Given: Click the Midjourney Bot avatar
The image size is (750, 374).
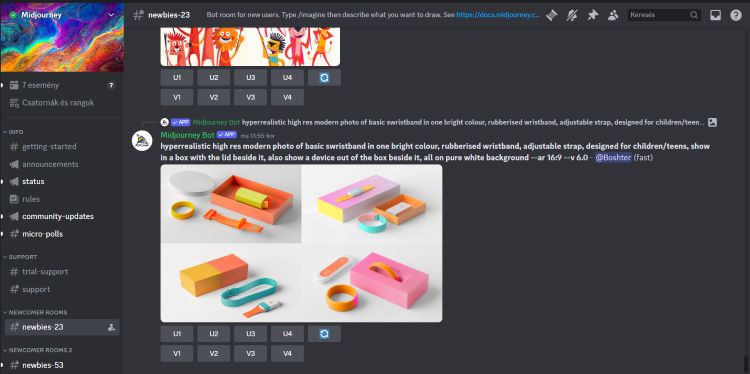Looking at the screenshot, I should point(142,141).
